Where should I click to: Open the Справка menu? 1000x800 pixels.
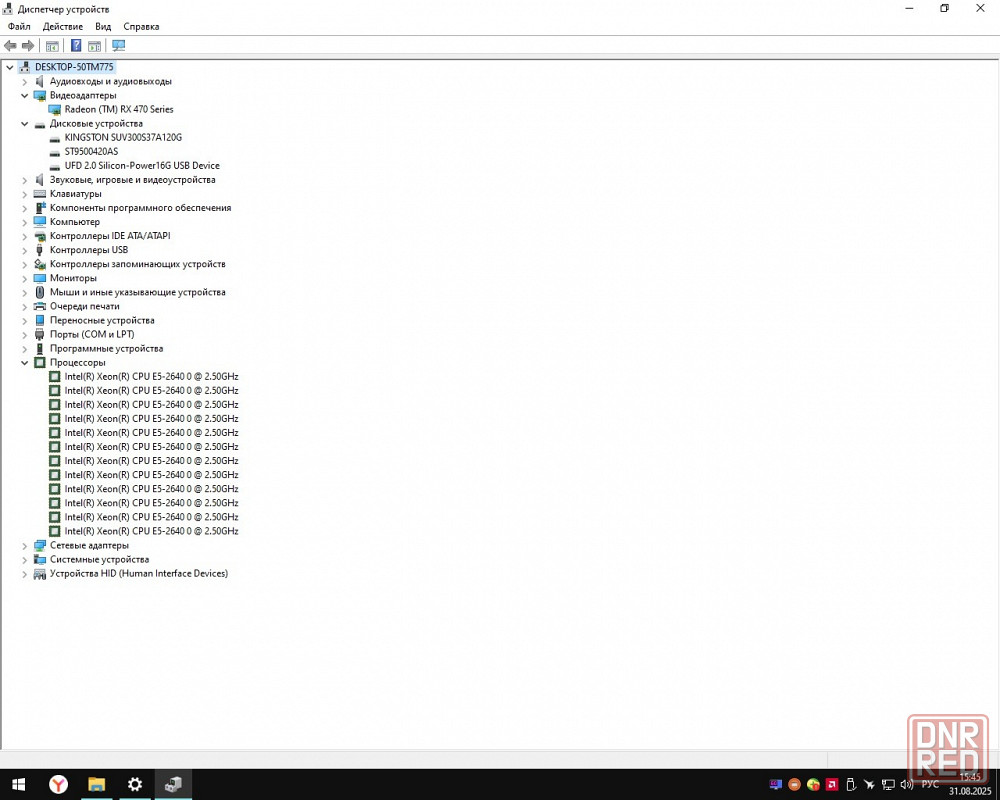pyautogui.click(x=141, y=26)
